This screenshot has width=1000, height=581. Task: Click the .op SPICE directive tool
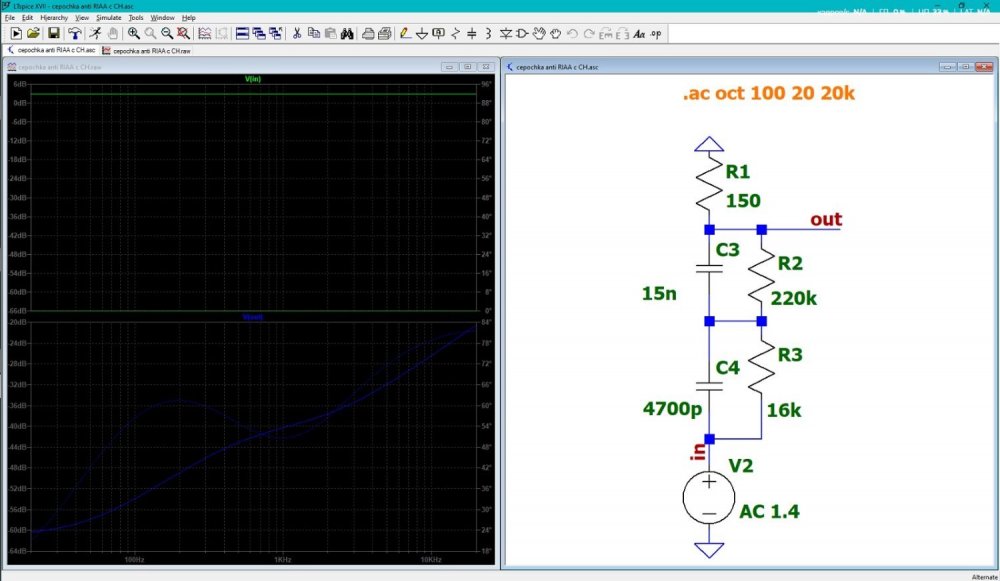tap(656, 33)
